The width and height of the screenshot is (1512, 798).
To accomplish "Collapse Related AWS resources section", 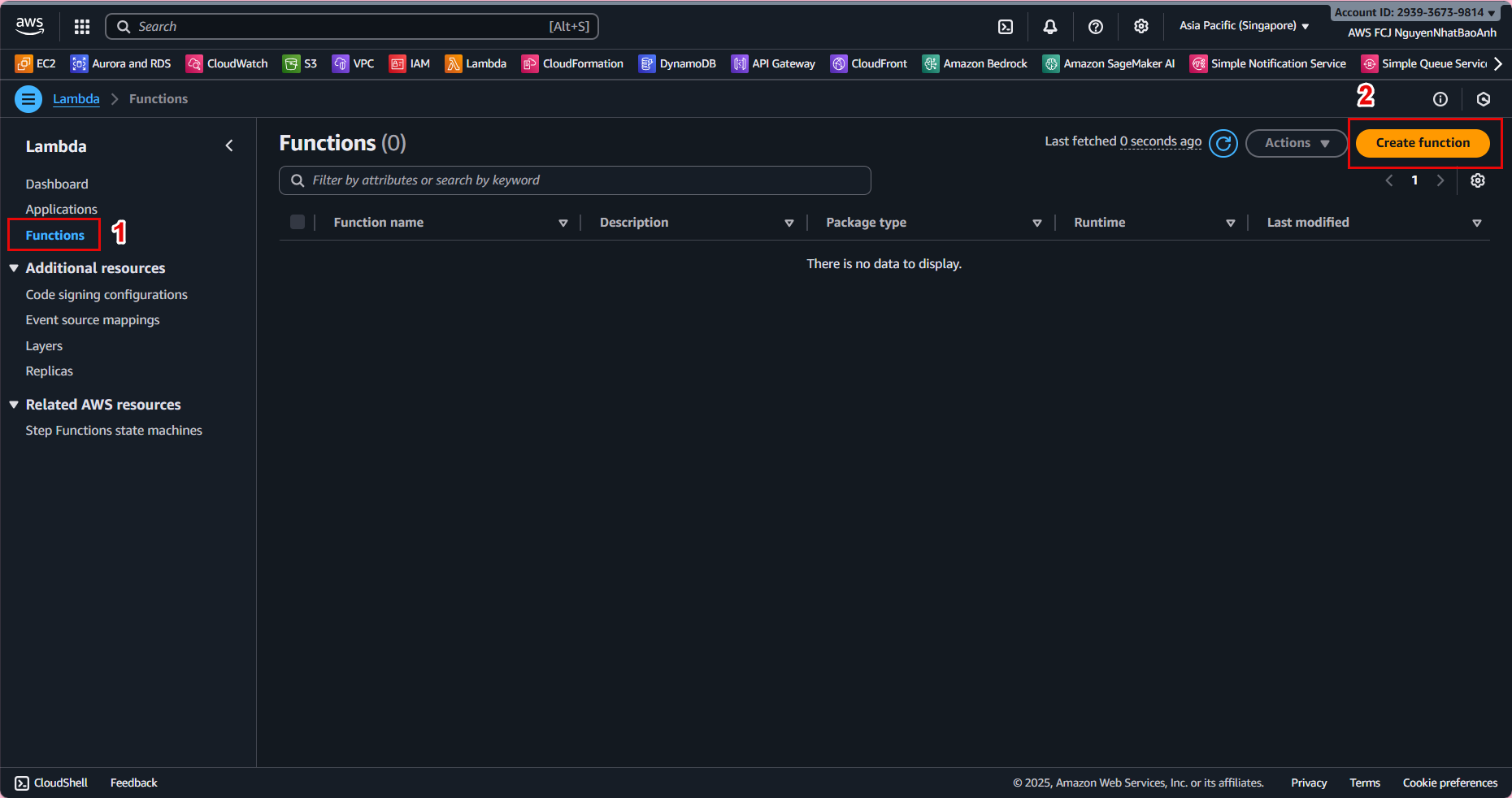I will [14, 405].
